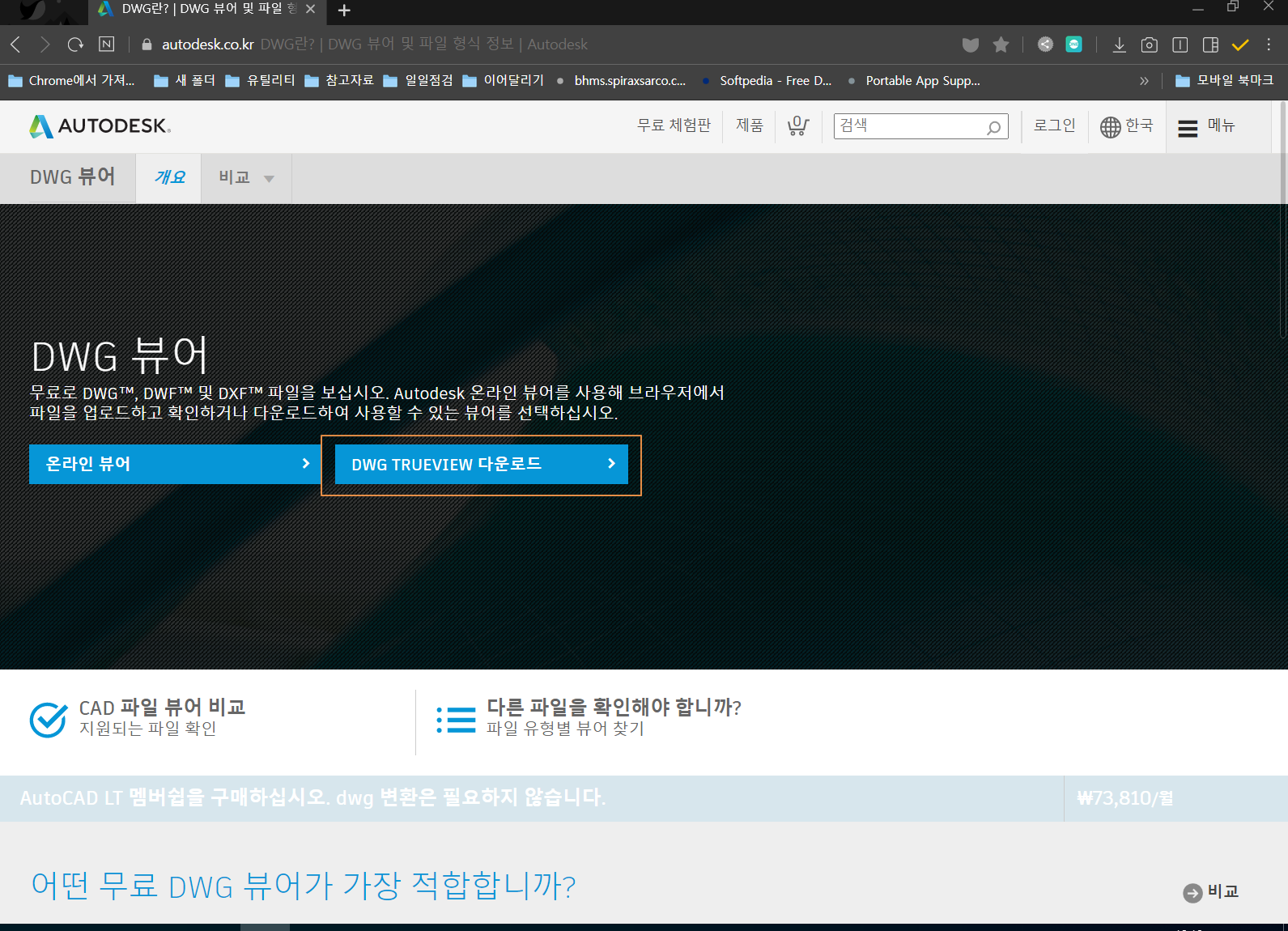Toggle the dual-page view icon
The width and height of the screenshot is (1288, 931).
(x=1180, y=45)
